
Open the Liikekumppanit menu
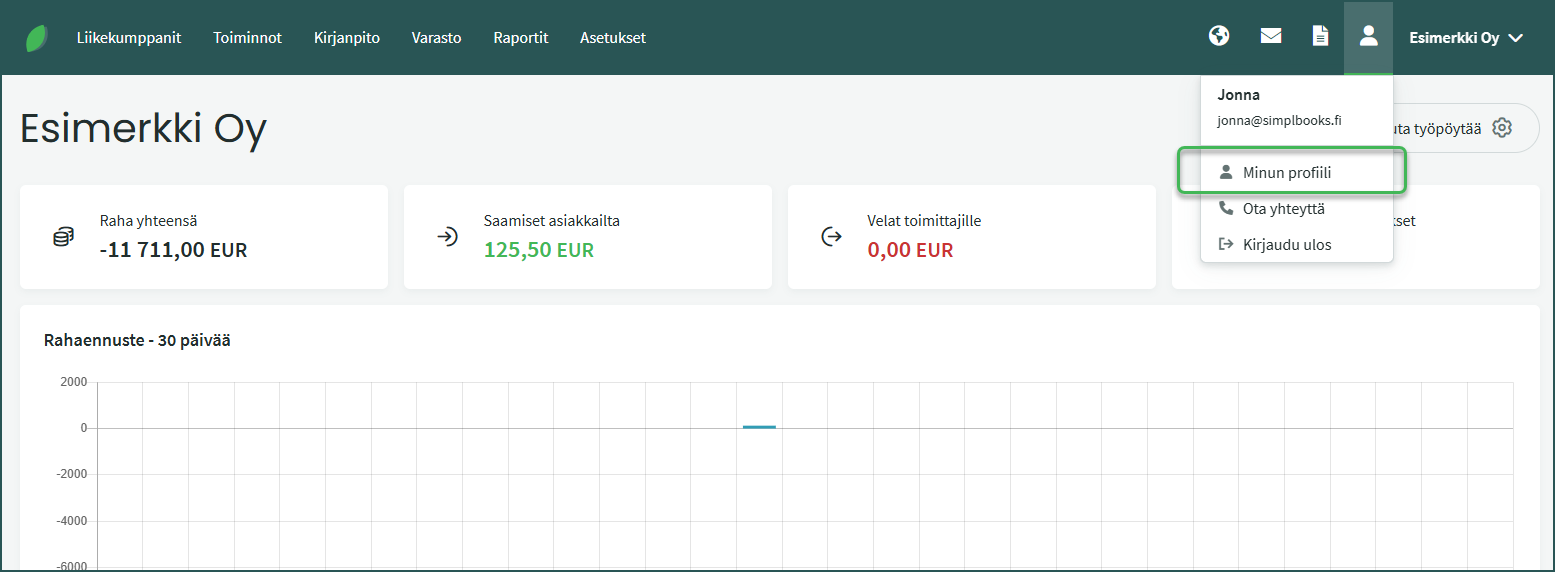click(x=129, y=38)
